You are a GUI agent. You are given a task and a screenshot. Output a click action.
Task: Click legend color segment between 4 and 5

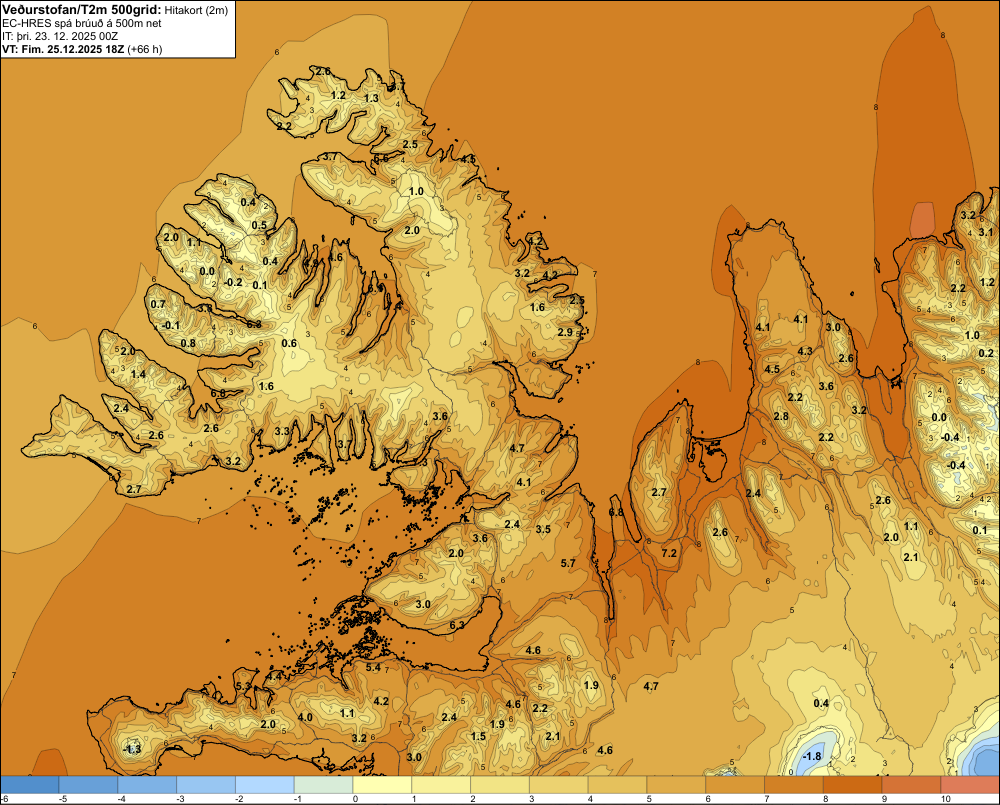pyautogui.click(x=617, y=784)
